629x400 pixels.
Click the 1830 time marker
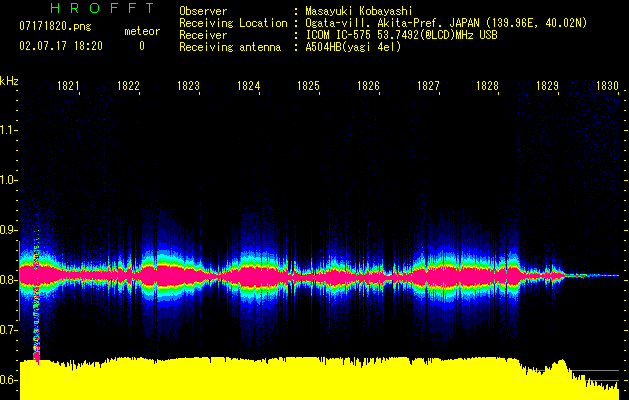pos(607,86)
